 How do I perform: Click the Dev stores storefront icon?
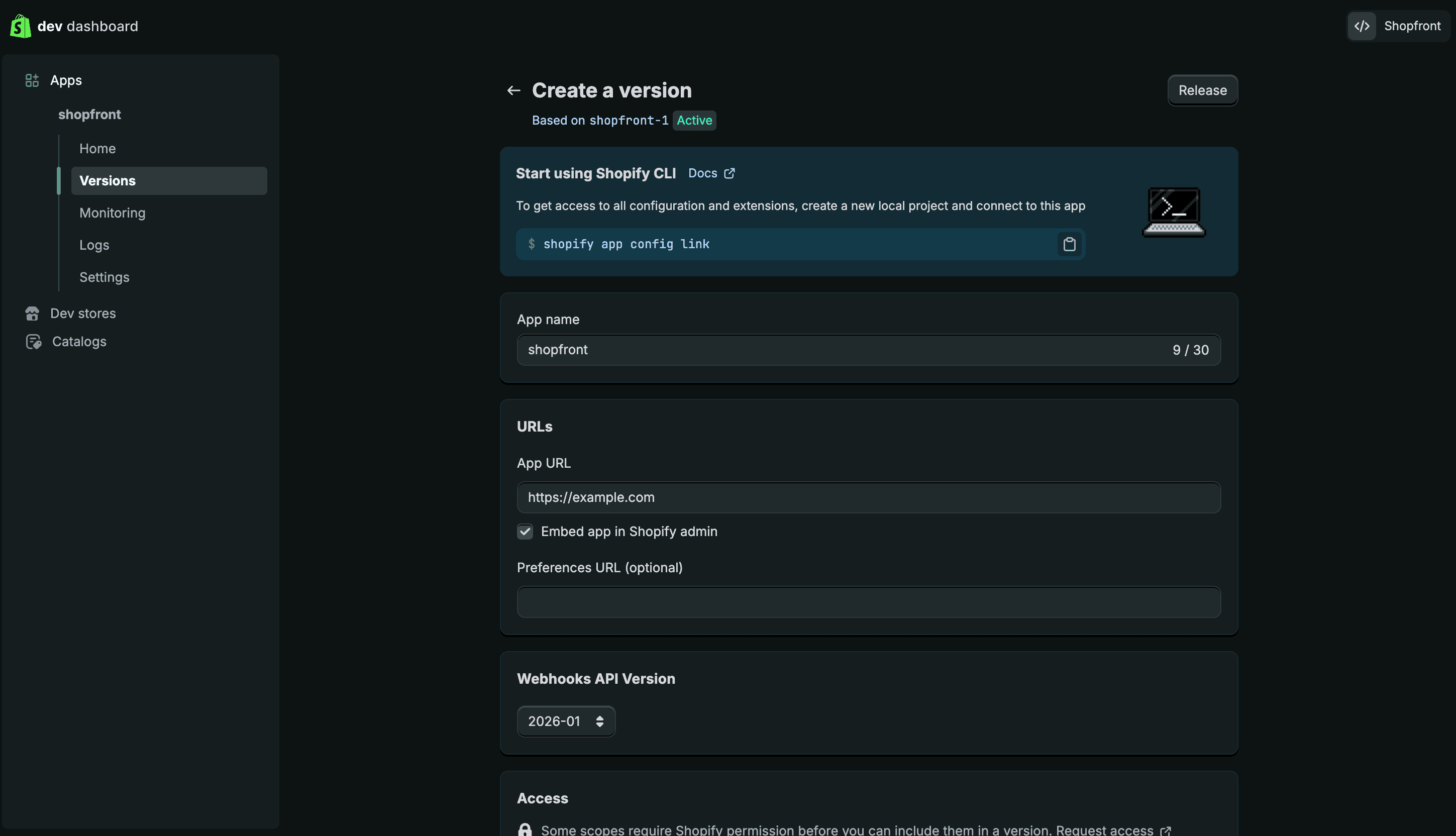[x=32, y=313]
